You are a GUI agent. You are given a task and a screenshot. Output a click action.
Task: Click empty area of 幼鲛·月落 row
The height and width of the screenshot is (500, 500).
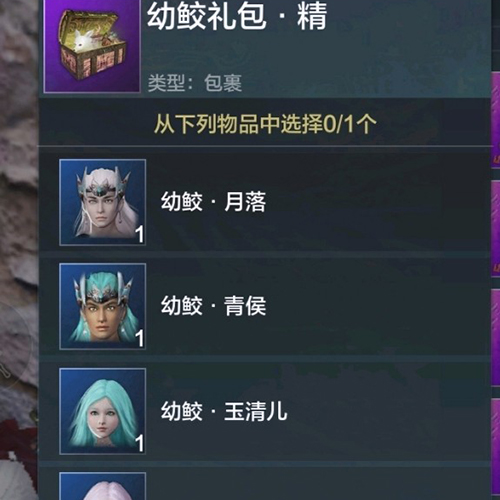click(377, 202)
